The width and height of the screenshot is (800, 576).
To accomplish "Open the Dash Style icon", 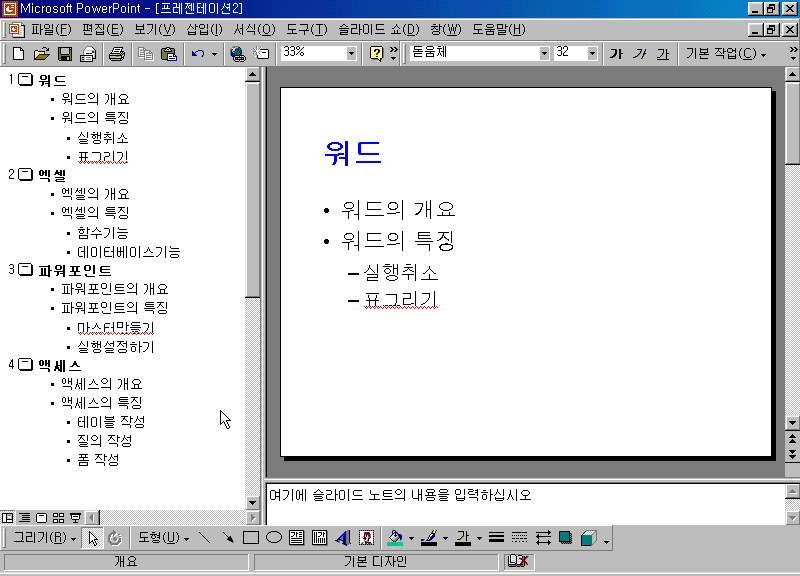I will (x=519, y=538).
